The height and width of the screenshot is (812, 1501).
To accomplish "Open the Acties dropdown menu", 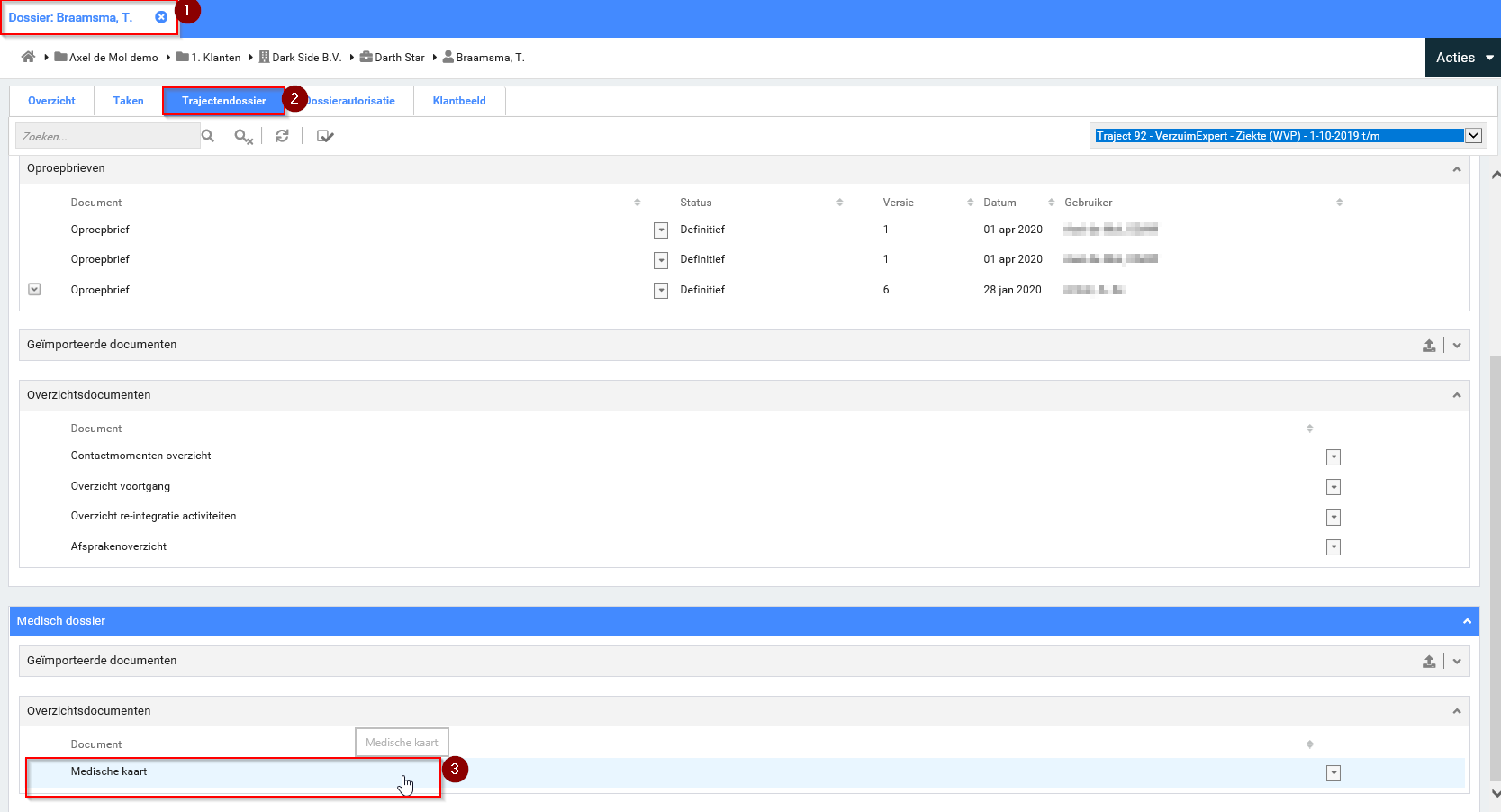I will pyautogui.click(x=1463, y=58).
